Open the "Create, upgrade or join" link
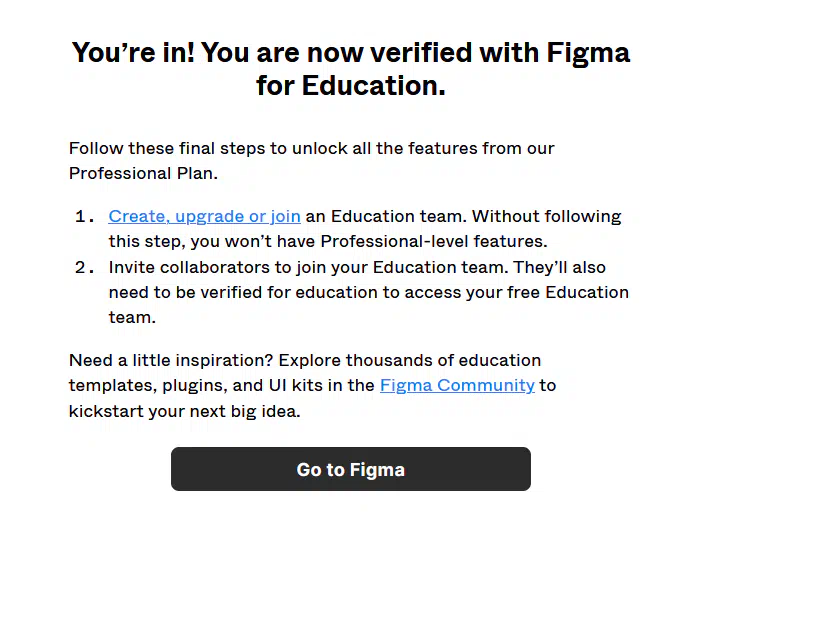The image size is (840, 634). pos(204,217)
